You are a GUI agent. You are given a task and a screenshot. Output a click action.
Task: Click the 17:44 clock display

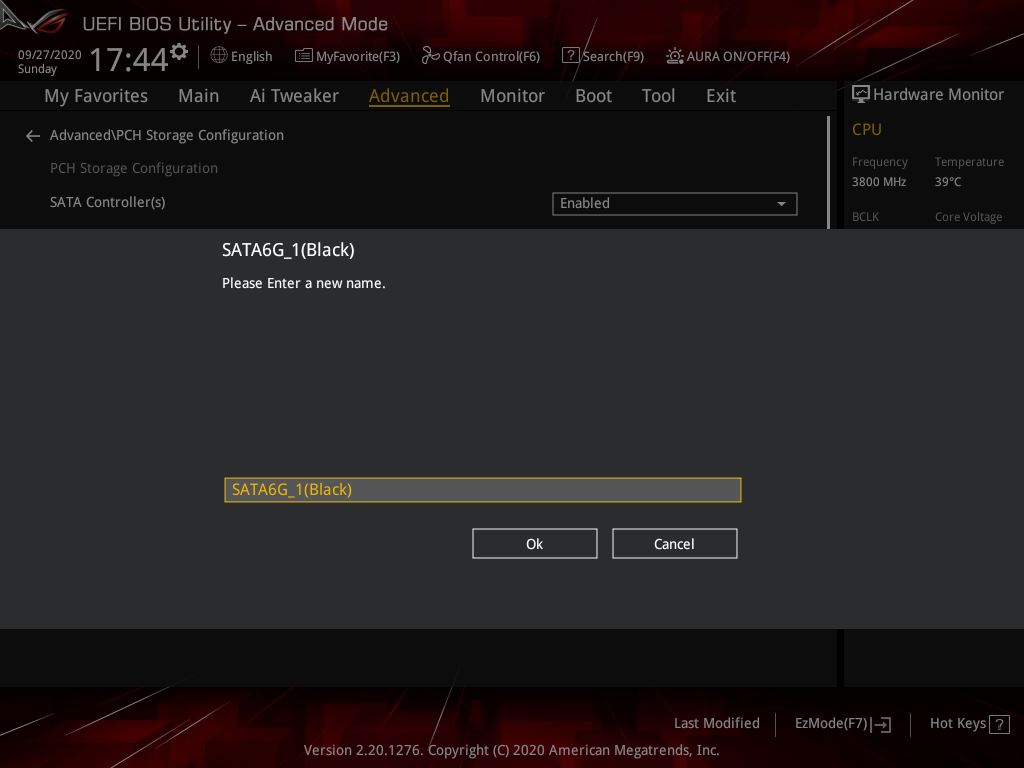tap(129, 59)
